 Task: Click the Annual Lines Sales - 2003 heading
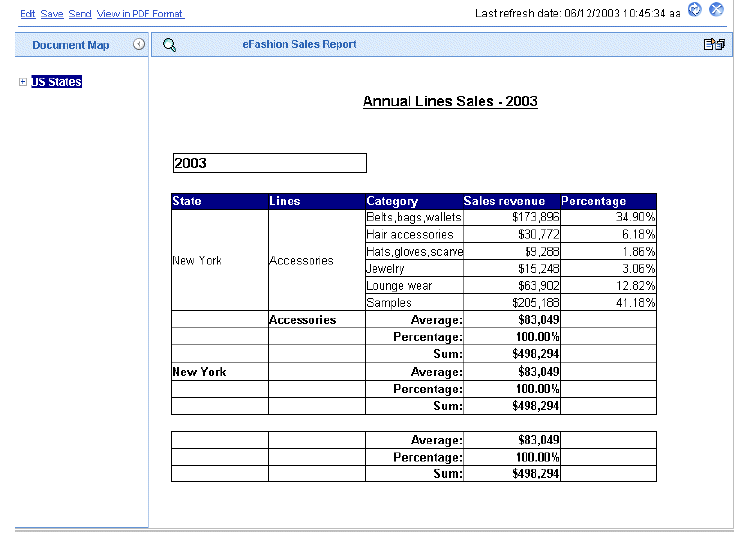click(x=450, y=101)
